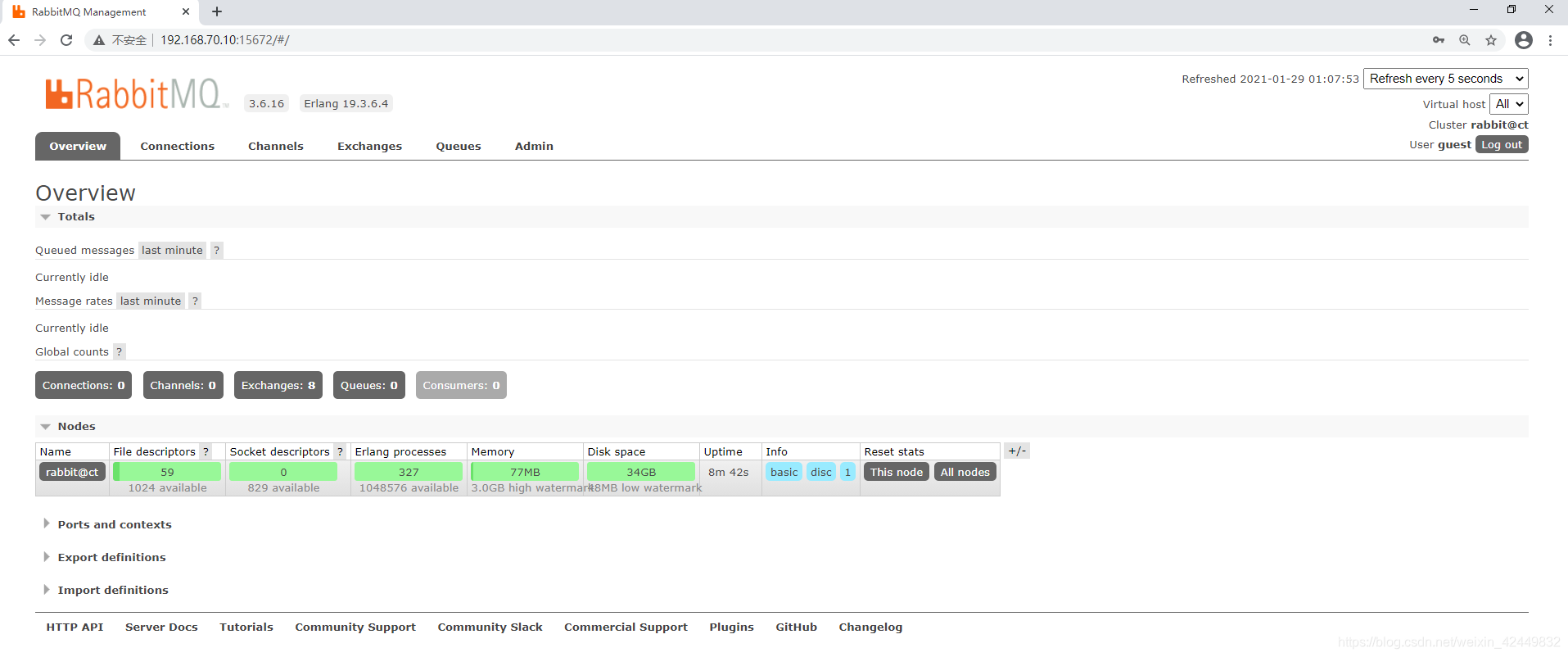Click the Disk space 34GB bar
1568x657 pixels.
click(641, 473)
